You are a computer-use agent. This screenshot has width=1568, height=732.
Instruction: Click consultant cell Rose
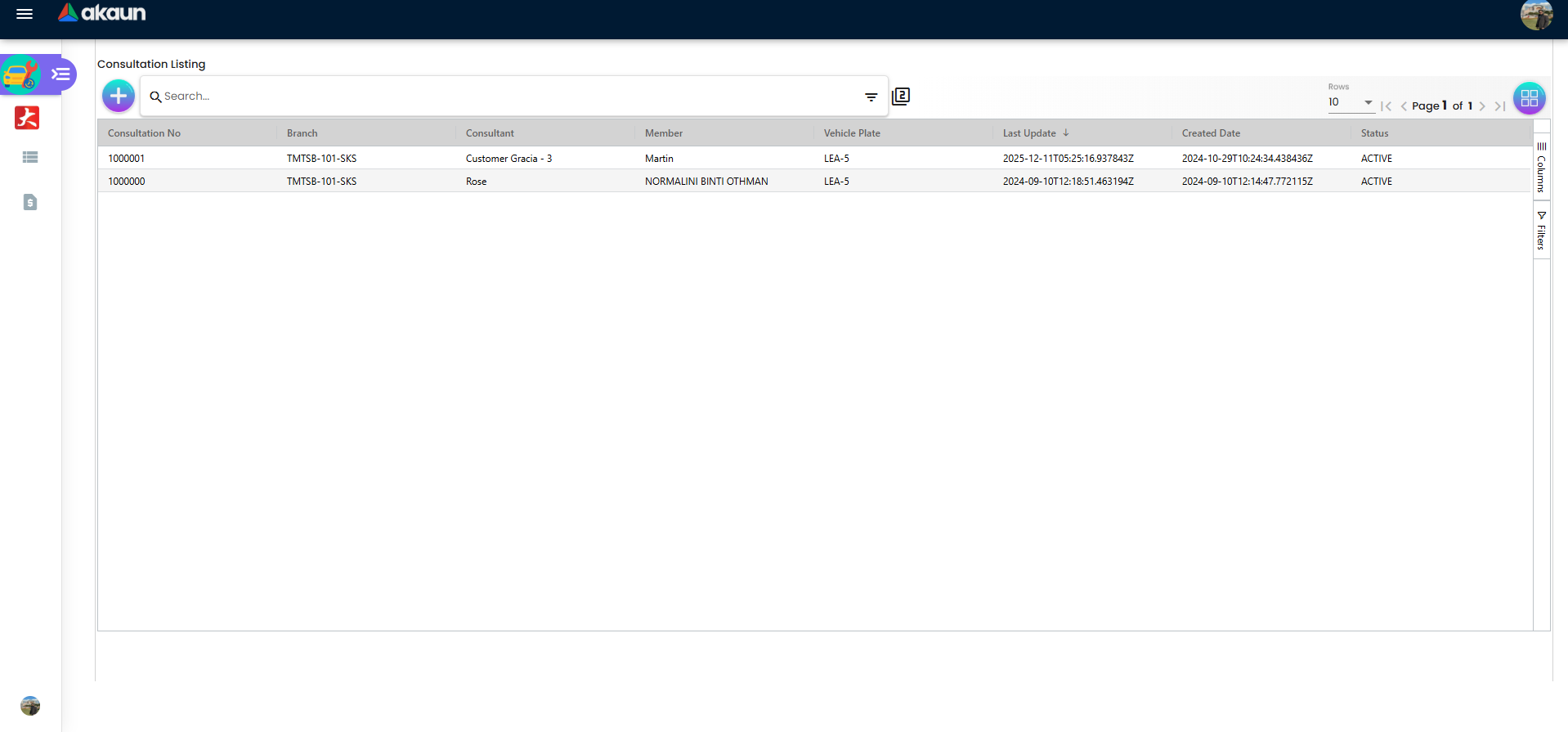click(476, 182)
